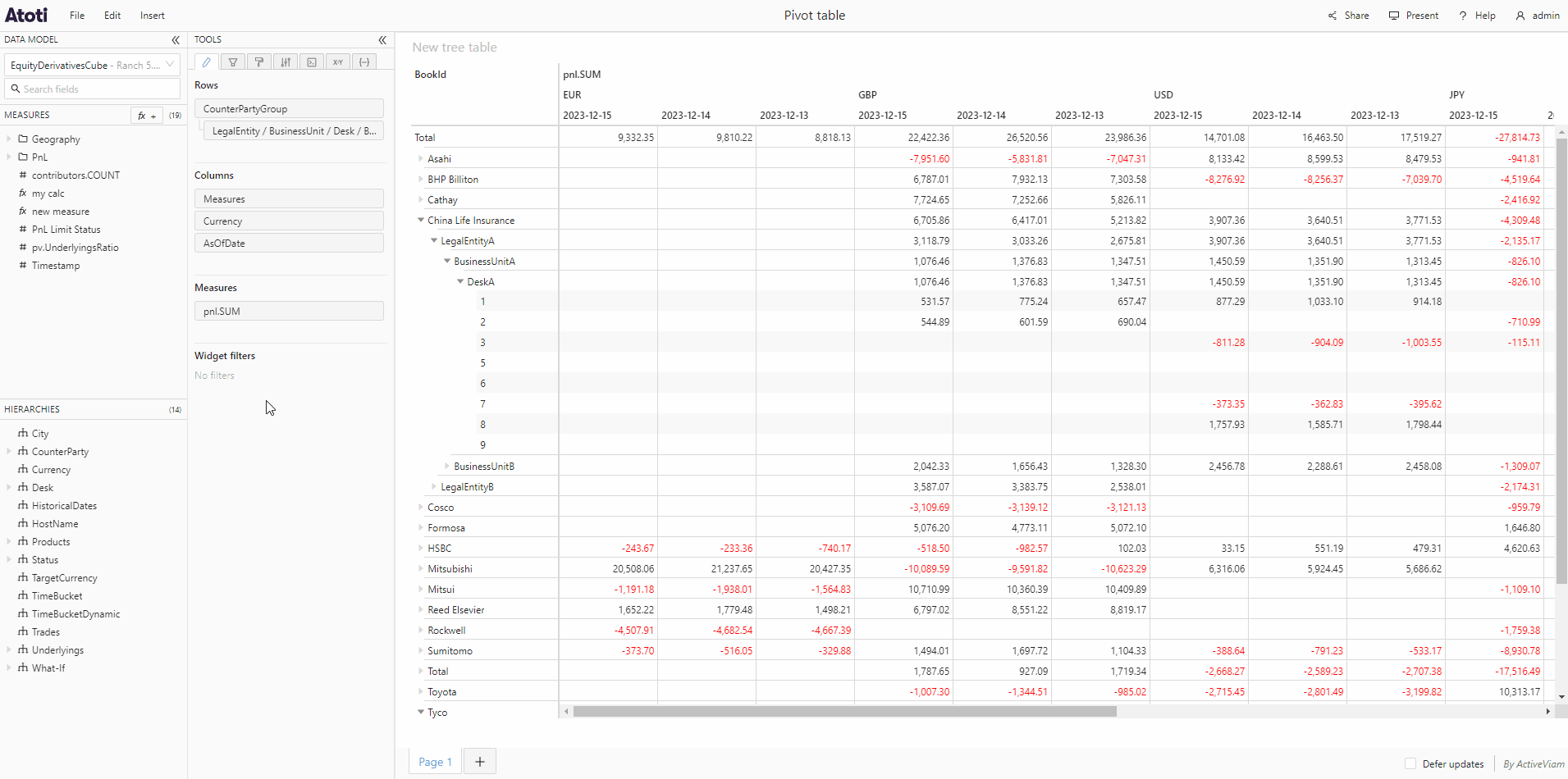This screenshot has height=779, width=1568.
Task: Toggle the Defer updates checkbox
Action: click(1410, 763)
